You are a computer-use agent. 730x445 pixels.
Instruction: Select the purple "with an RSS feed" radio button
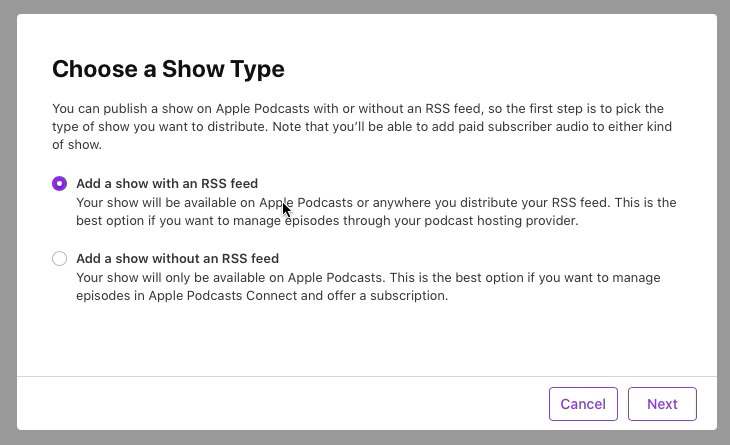click(x=60, y=183)
